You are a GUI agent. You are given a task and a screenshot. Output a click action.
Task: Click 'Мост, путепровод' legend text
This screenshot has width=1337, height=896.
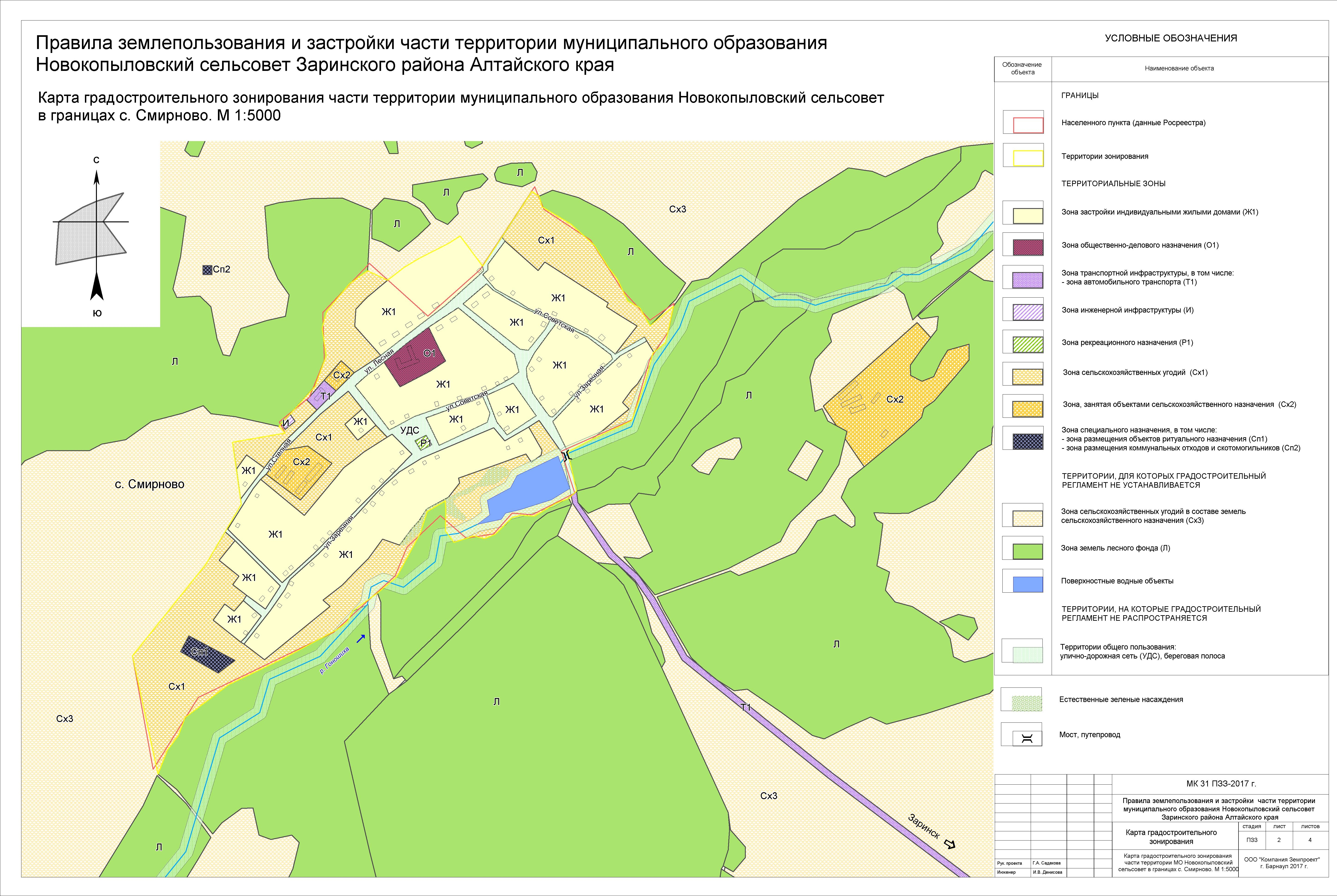tap(1090, 735)
